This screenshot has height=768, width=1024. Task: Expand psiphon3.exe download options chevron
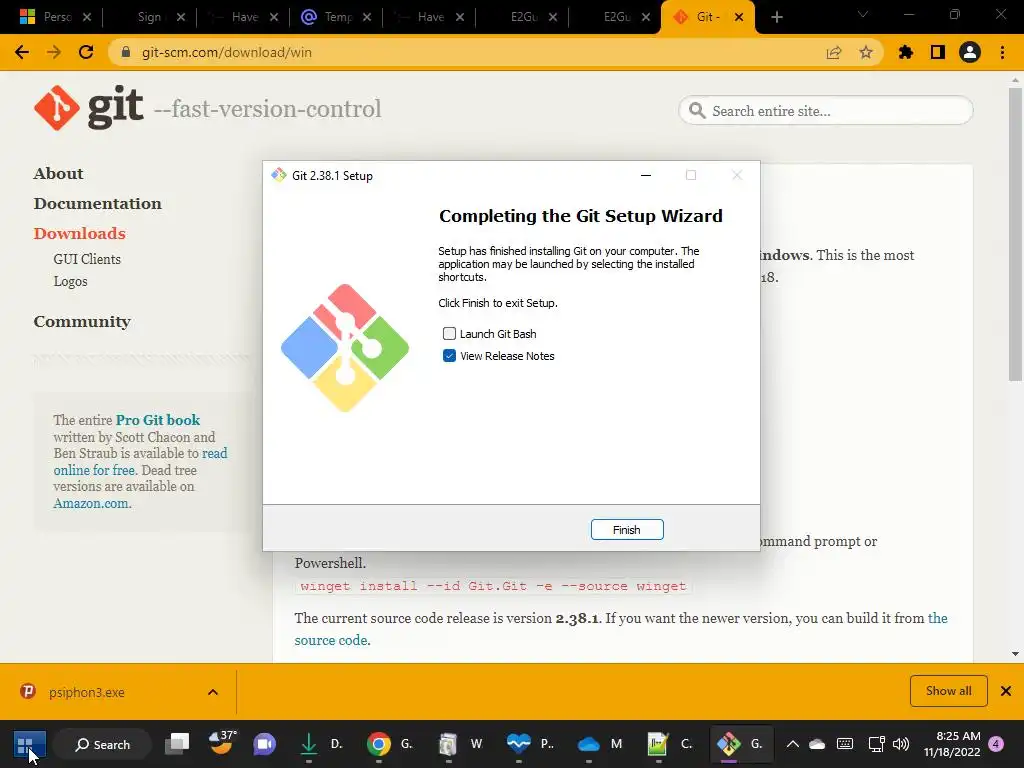click(213, 692)
